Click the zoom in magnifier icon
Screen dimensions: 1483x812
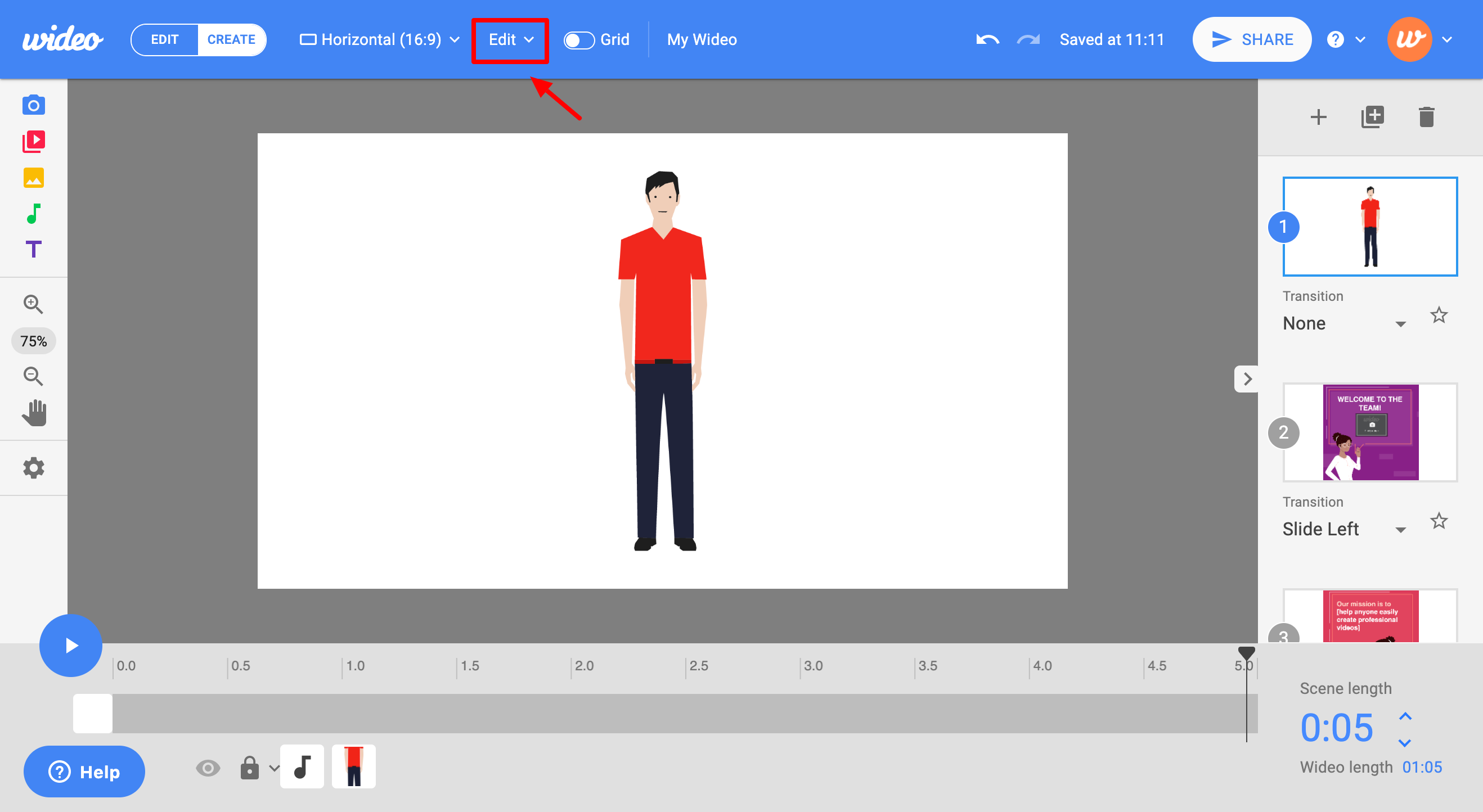point(32,303)
